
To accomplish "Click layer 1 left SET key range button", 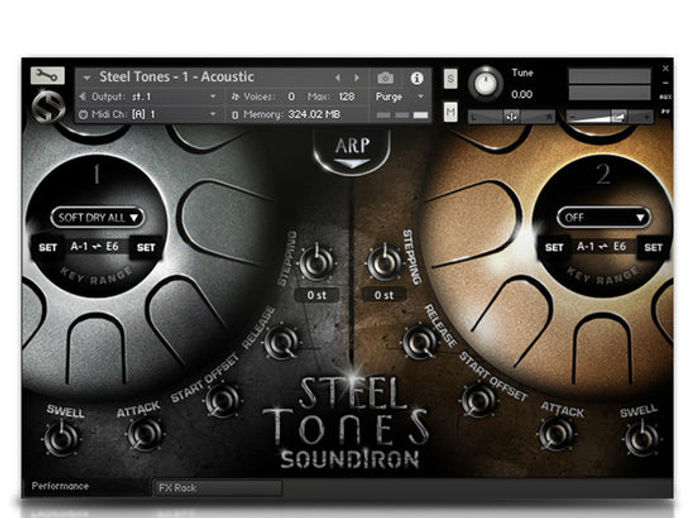I will 48,247.
